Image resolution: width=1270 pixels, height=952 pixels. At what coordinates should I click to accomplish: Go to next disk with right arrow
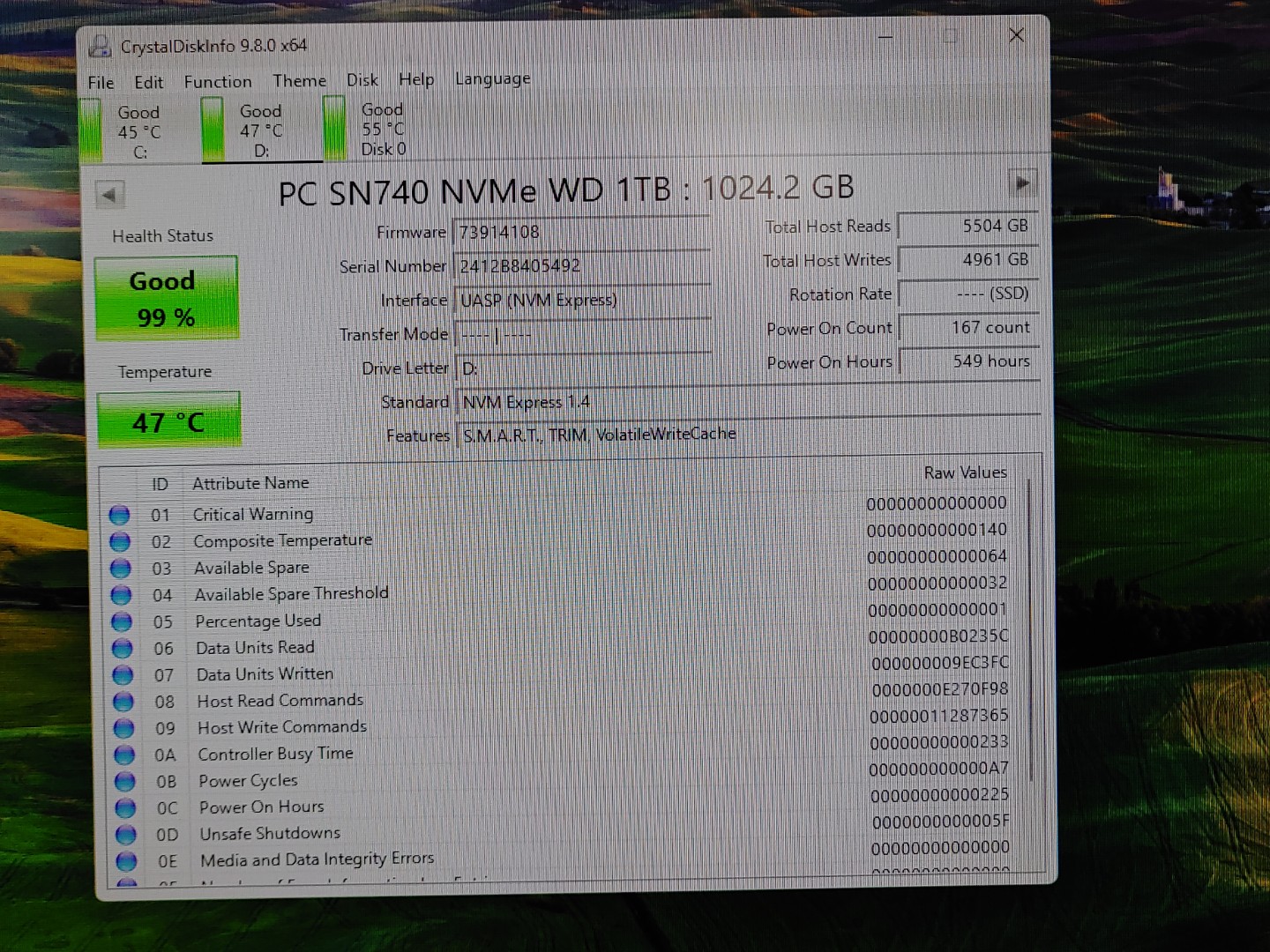click(1022, 183)
